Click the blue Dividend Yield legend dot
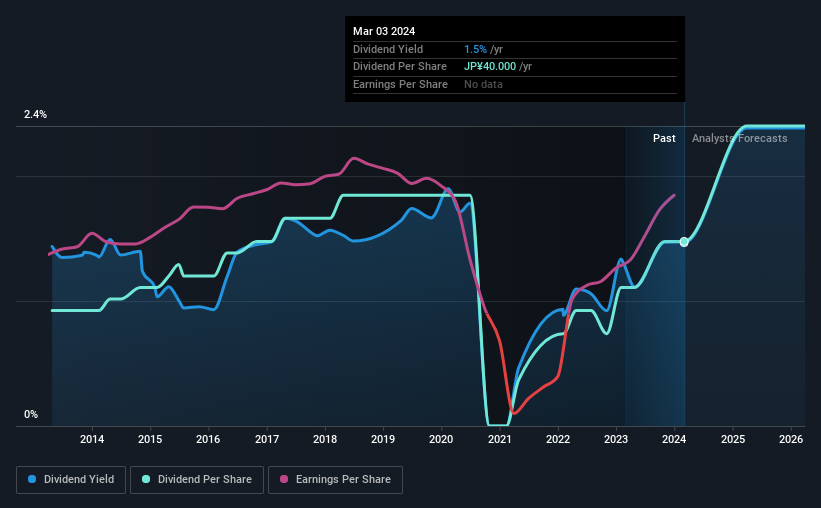The height and width of the screenshot is (508, 821). click(32, 479)
